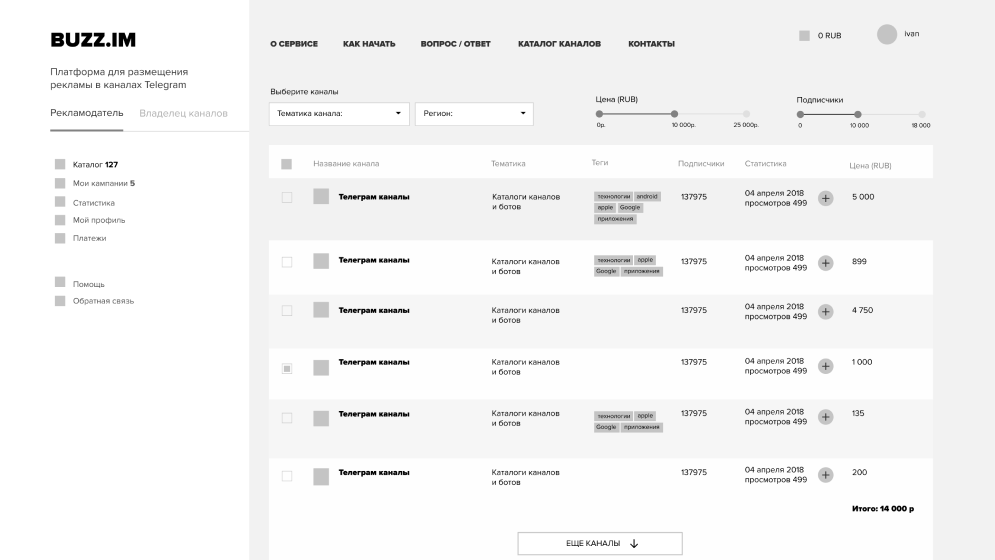995x560 pixels.
Task: Click the plus icon for the 5 000 channel
Action: click(825, 198)
